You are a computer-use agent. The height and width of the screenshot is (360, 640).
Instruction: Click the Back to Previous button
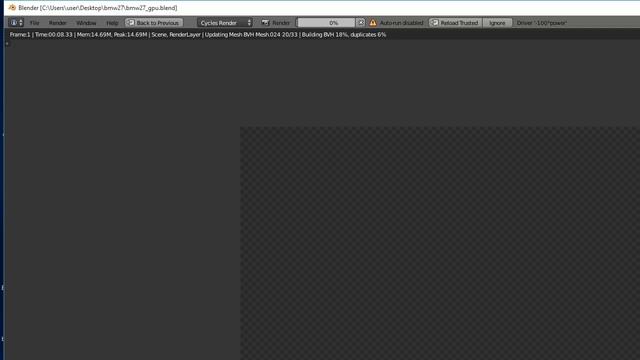pyautogui.click(x=154, y=23)
